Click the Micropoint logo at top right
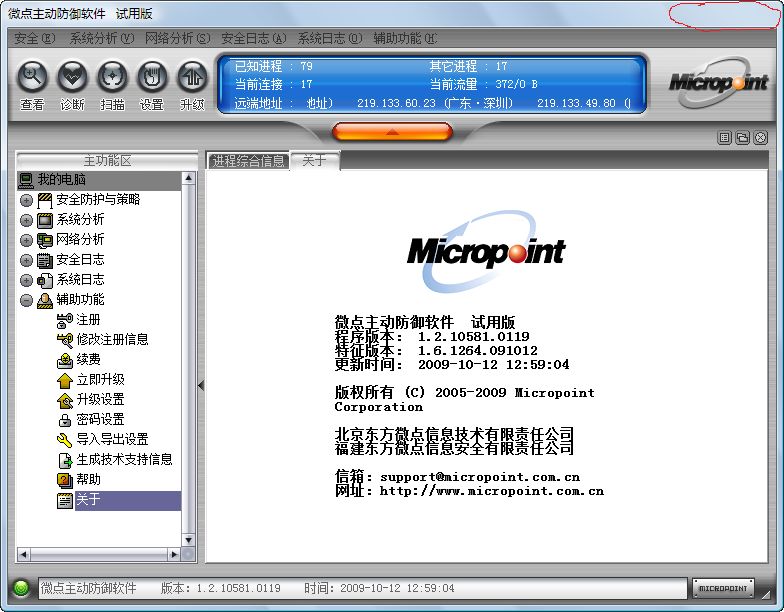Screen dimensions: 784x612 [718, 82]
